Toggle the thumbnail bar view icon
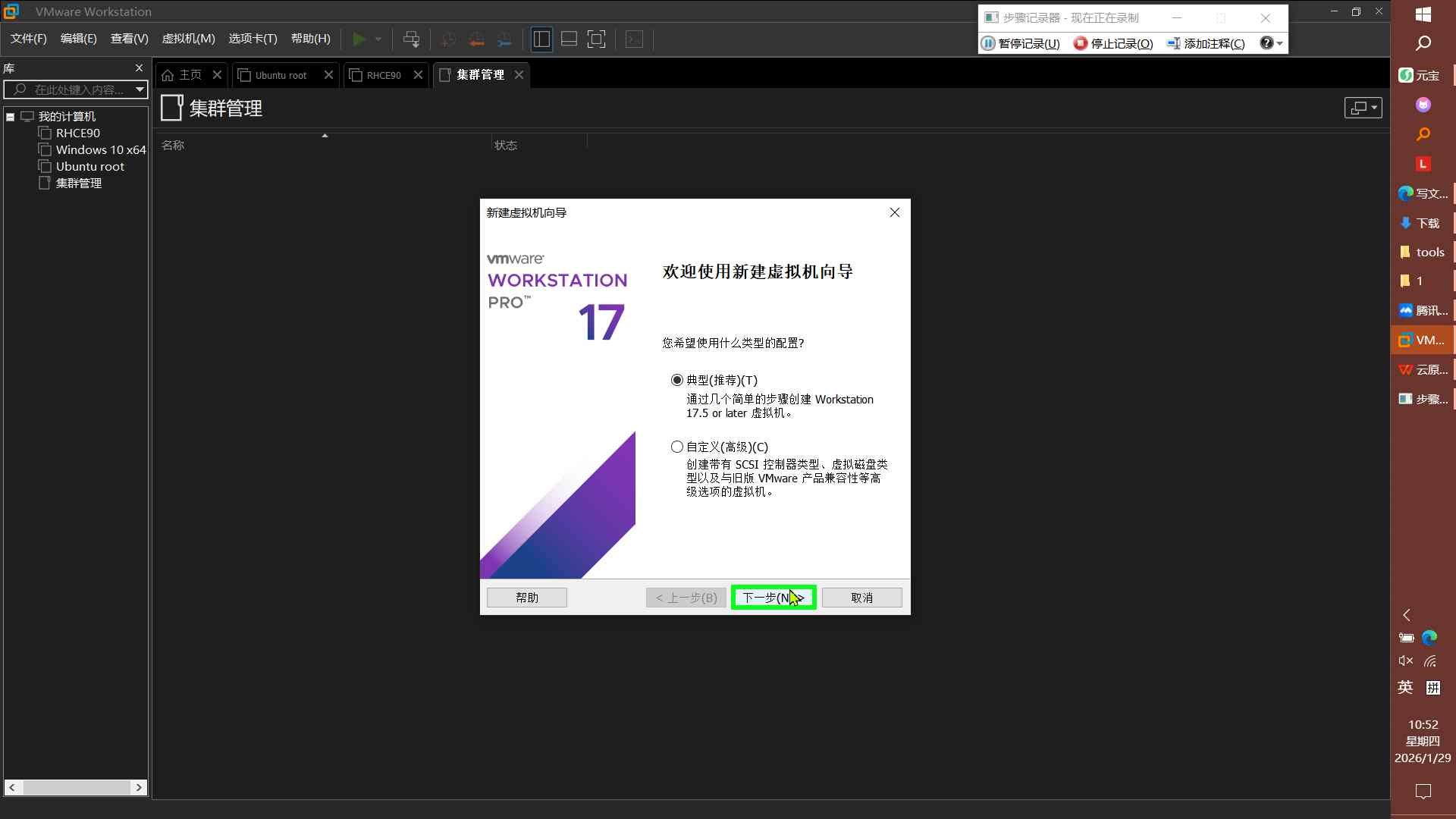Image resolution: width=1456 pixels, height=819 pixels. [569, 39]
